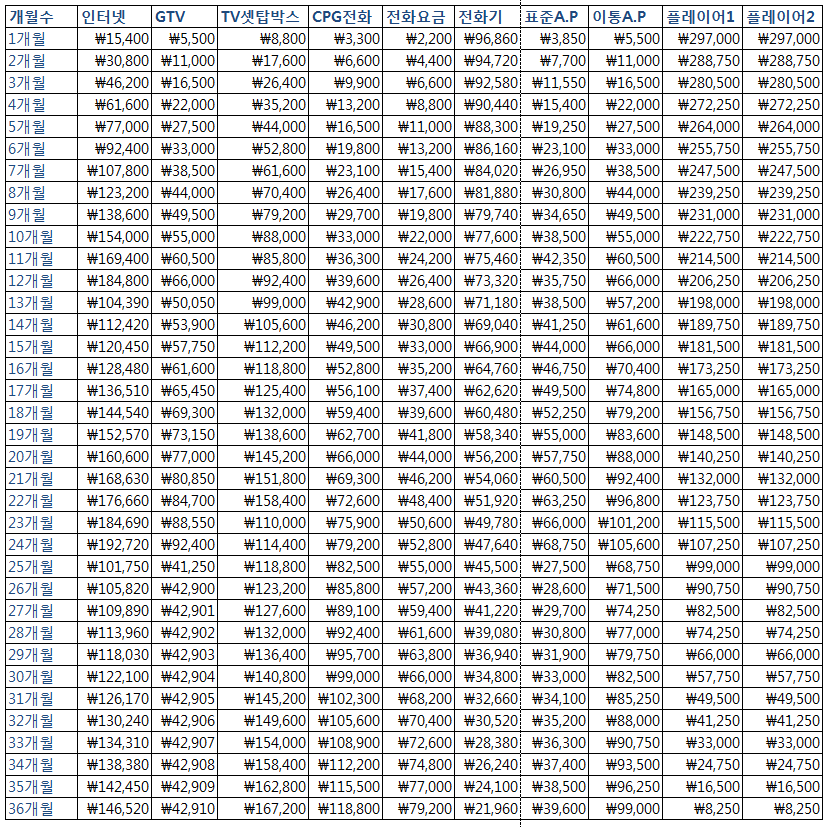Viewport: 827px width, 827px height.
Task: Select 전화기 value ₩96,860 in 1개월 row
Action: point(487,39)
